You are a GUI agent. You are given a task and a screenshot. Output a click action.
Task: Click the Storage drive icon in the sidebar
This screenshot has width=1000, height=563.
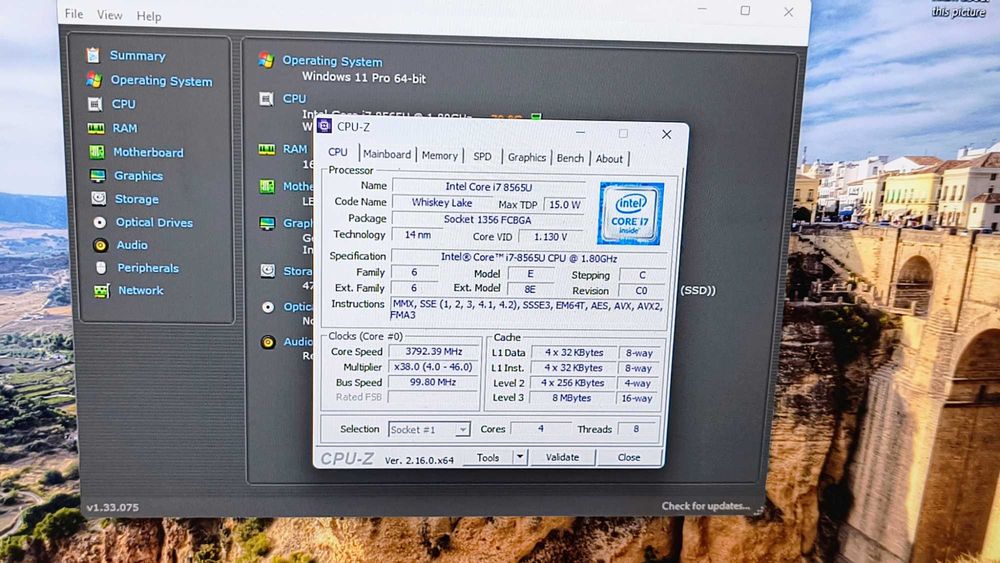(x=98, y=198)
